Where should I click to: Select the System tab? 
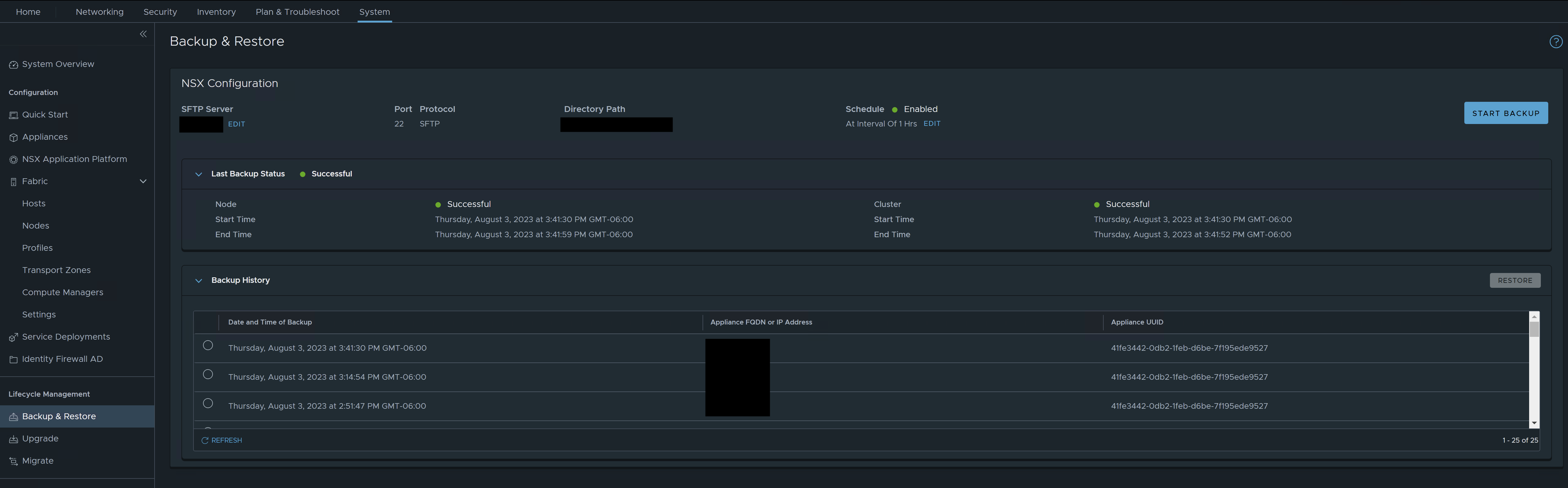pyautogui.click(x=374, y=11)
